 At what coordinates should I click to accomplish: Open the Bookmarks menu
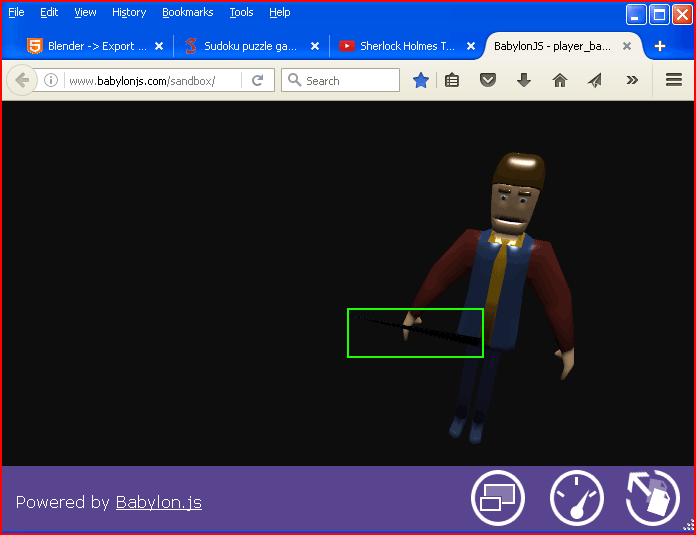[188, 12]
